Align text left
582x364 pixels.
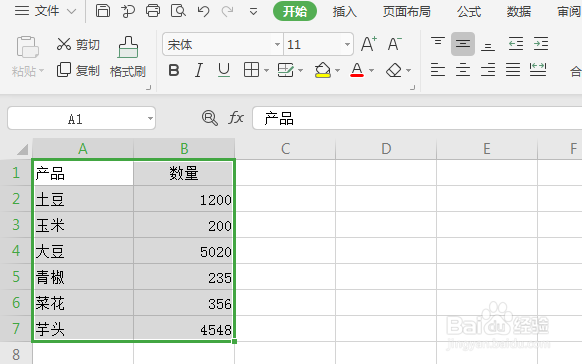point(438,70)
